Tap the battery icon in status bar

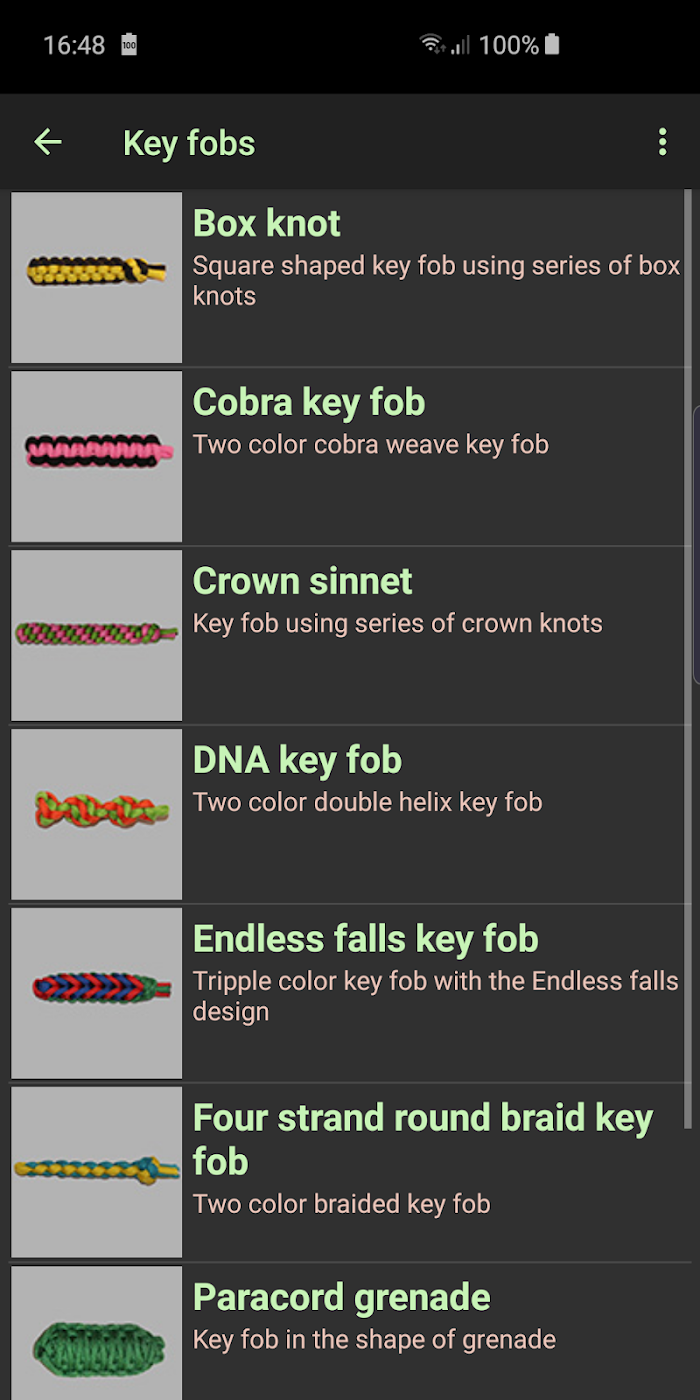pyautogui.click(x=553, y=44)
